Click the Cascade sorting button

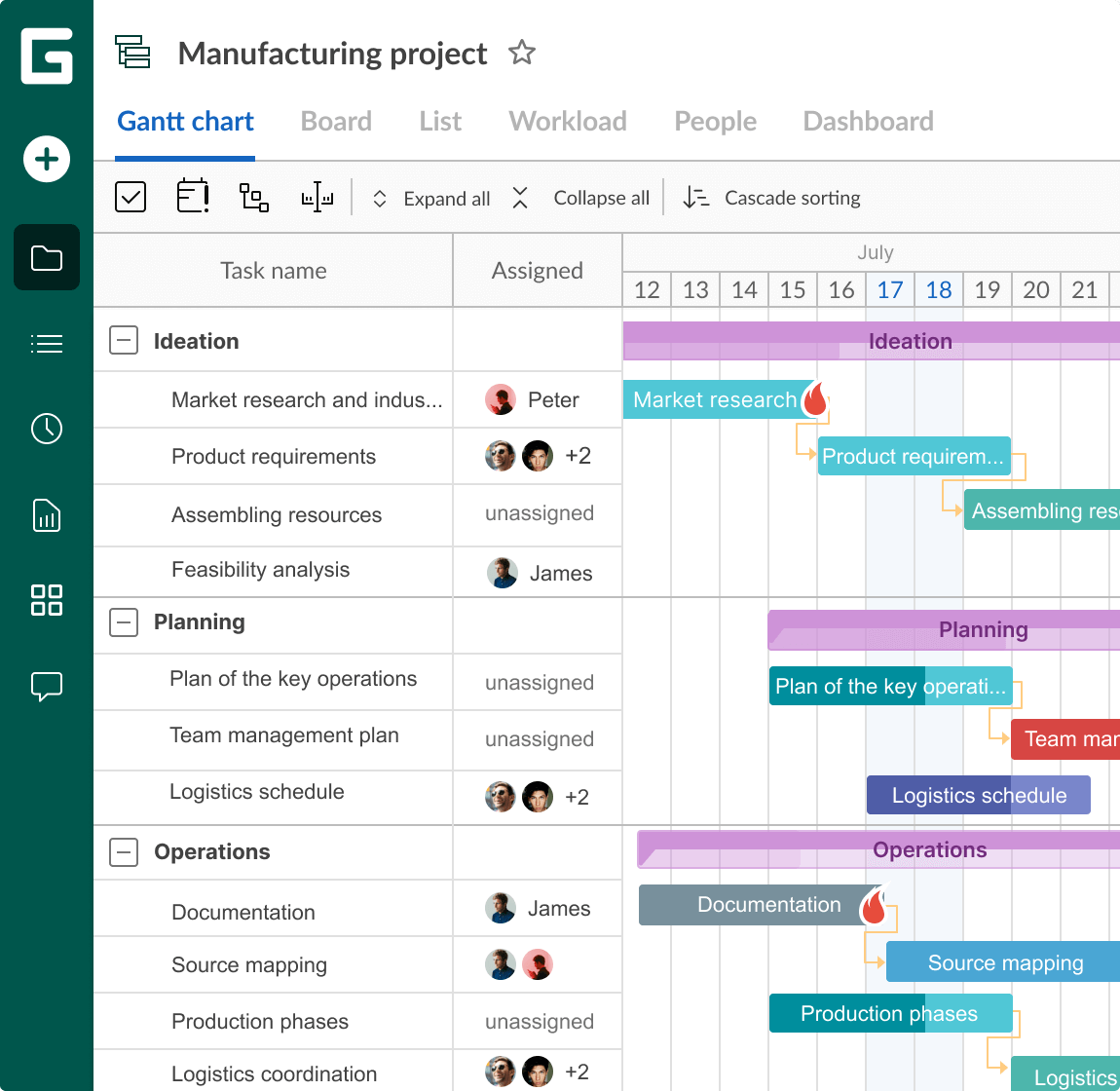[x=772, y=197]
